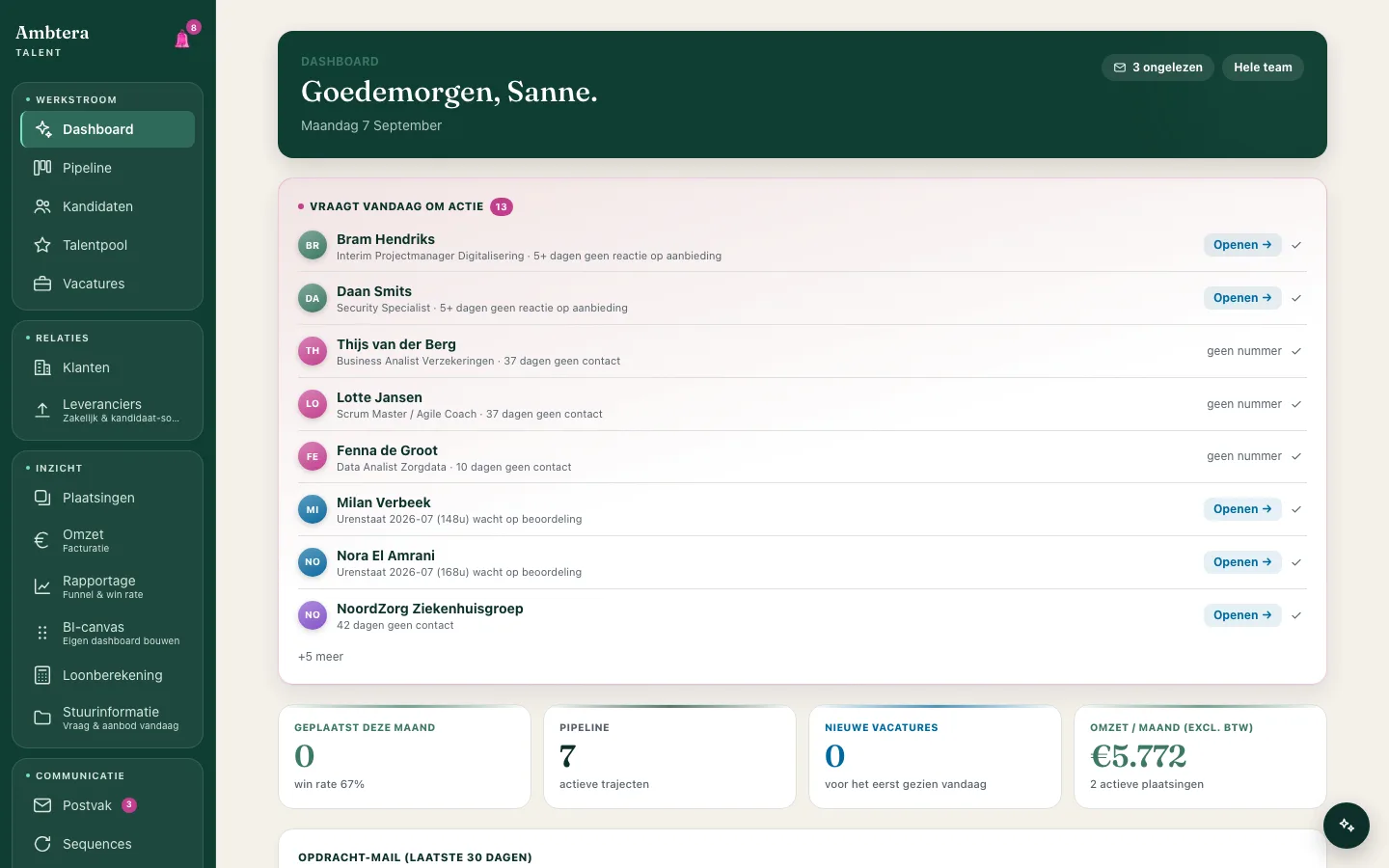The height and width of the screenshot is (868, 1389).
Task: Click the name Milan Verbeek
Action: click(x=384, y=502)
